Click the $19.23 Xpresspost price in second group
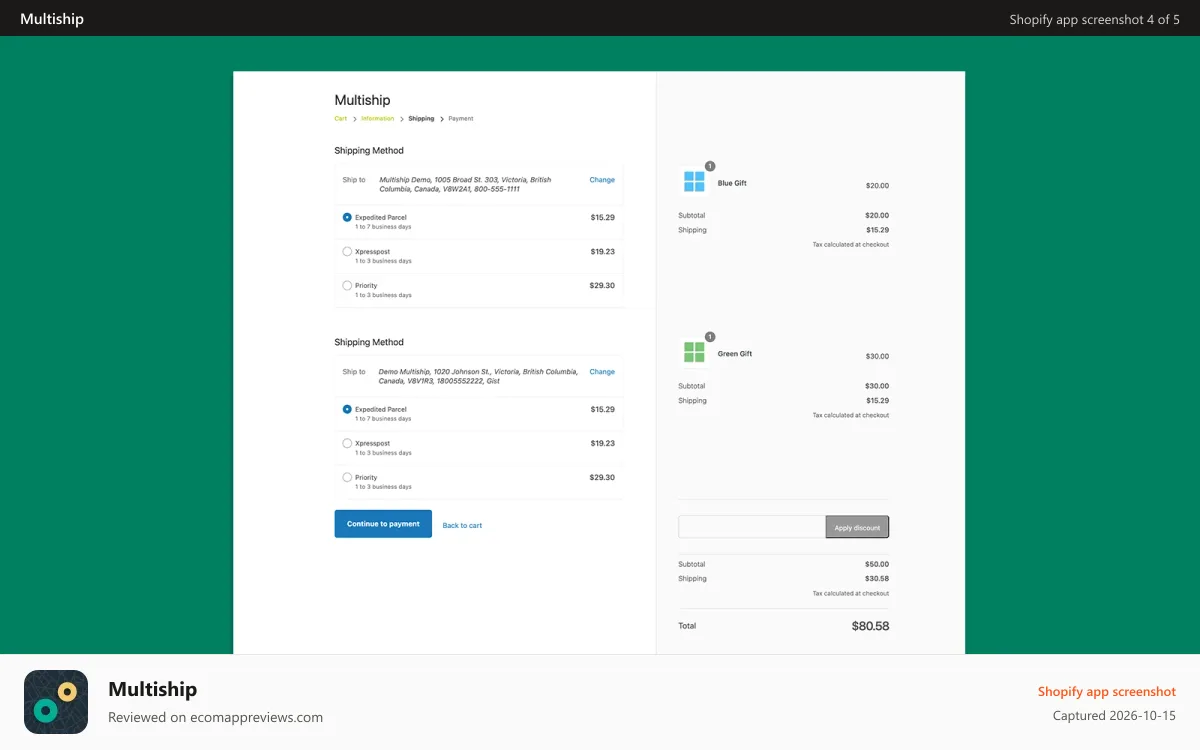The image size is (1200, 750). pyautogui.click(x=602, y=443)
